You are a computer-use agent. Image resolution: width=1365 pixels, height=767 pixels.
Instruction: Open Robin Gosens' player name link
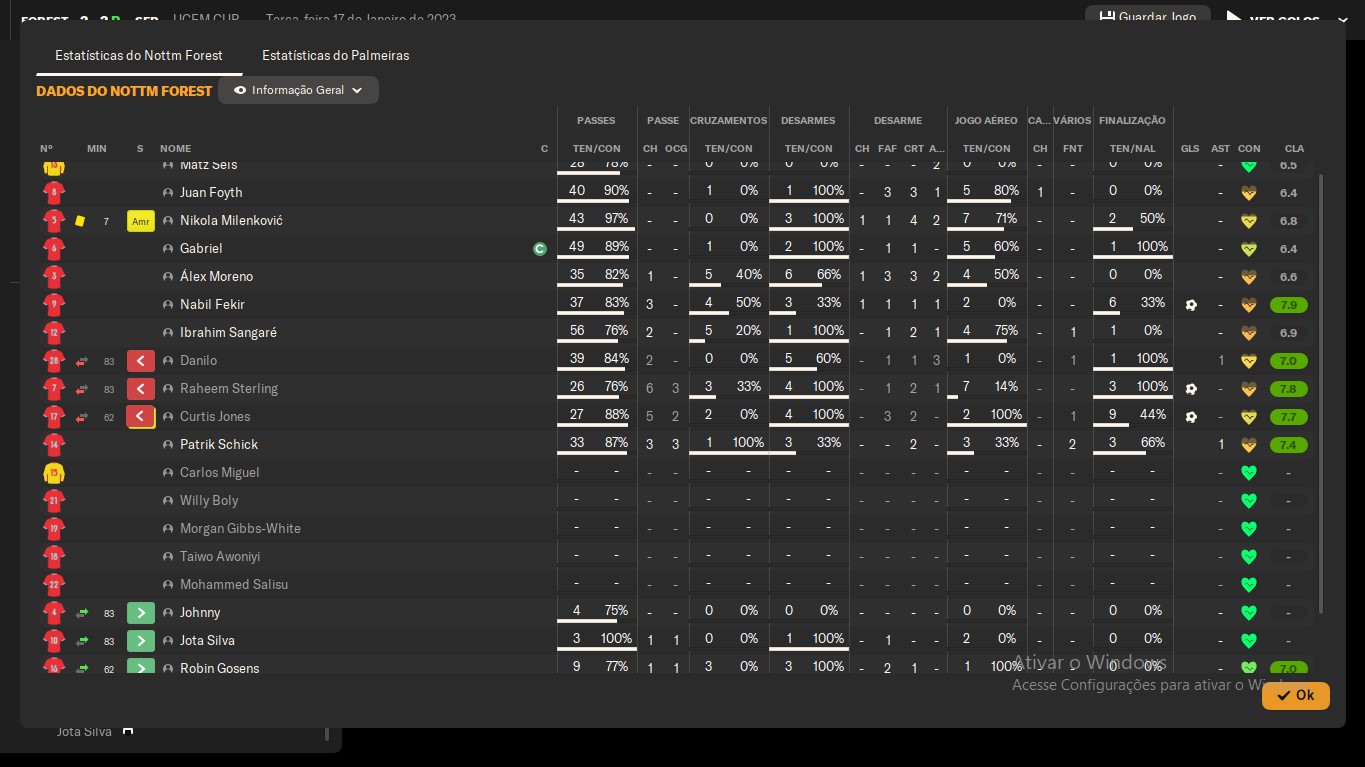click(220, 669)
